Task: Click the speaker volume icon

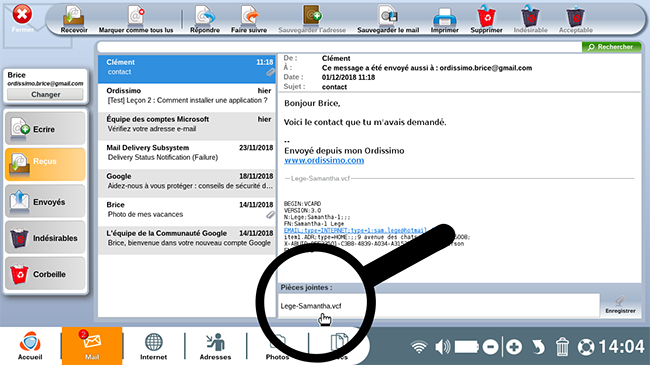Action: (x=442, y=347)
